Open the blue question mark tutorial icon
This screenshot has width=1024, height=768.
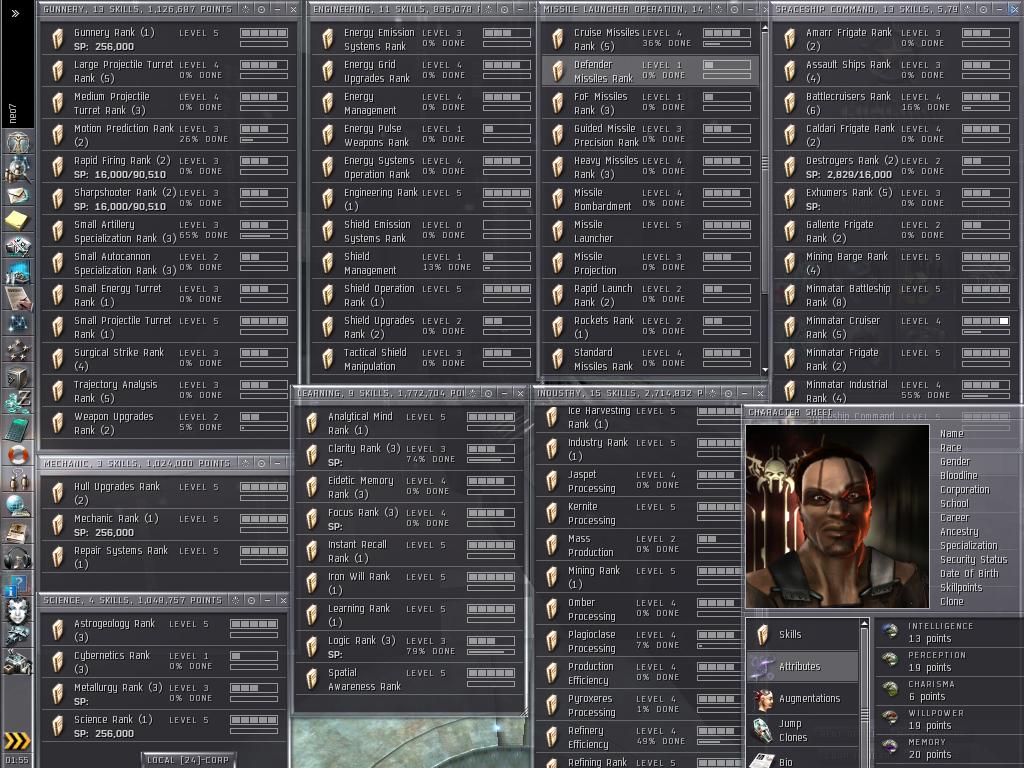18,584
